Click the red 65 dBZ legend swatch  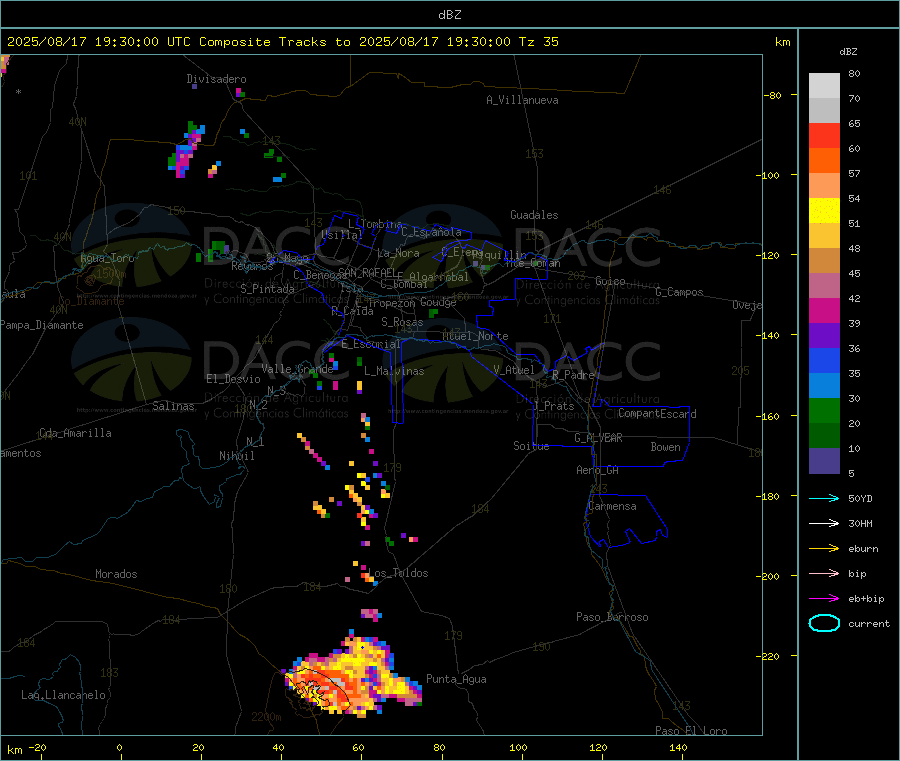click(824, 135)
